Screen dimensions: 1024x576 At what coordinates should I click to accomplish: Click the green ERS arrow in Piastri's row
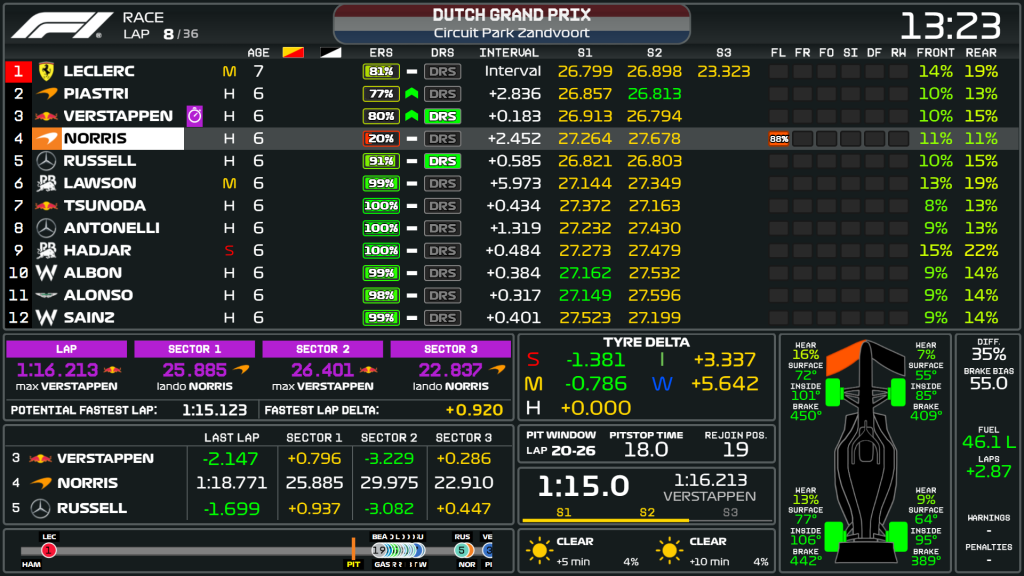pyautogui.click(x=411, y=93)
